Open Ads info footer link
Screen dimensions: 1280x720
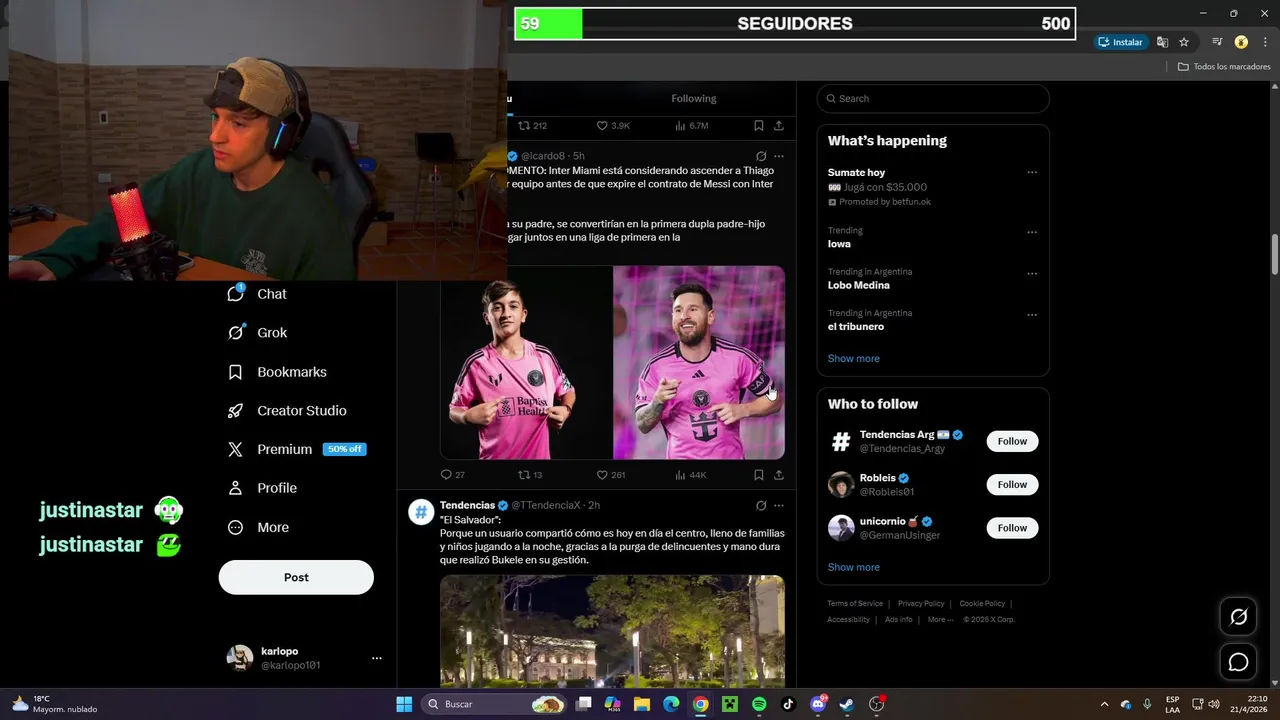(x=898, y=620)
